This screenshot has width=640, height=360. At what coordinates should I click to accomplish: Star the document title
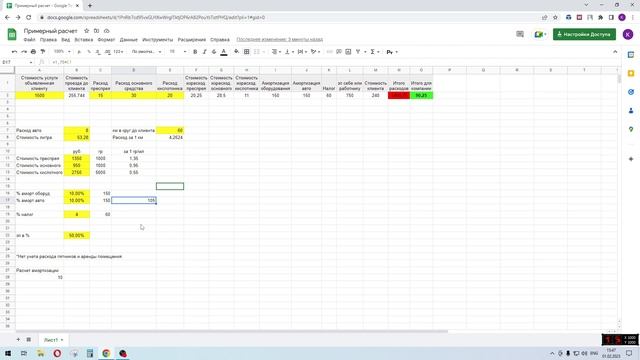click(x=87, y=31)
